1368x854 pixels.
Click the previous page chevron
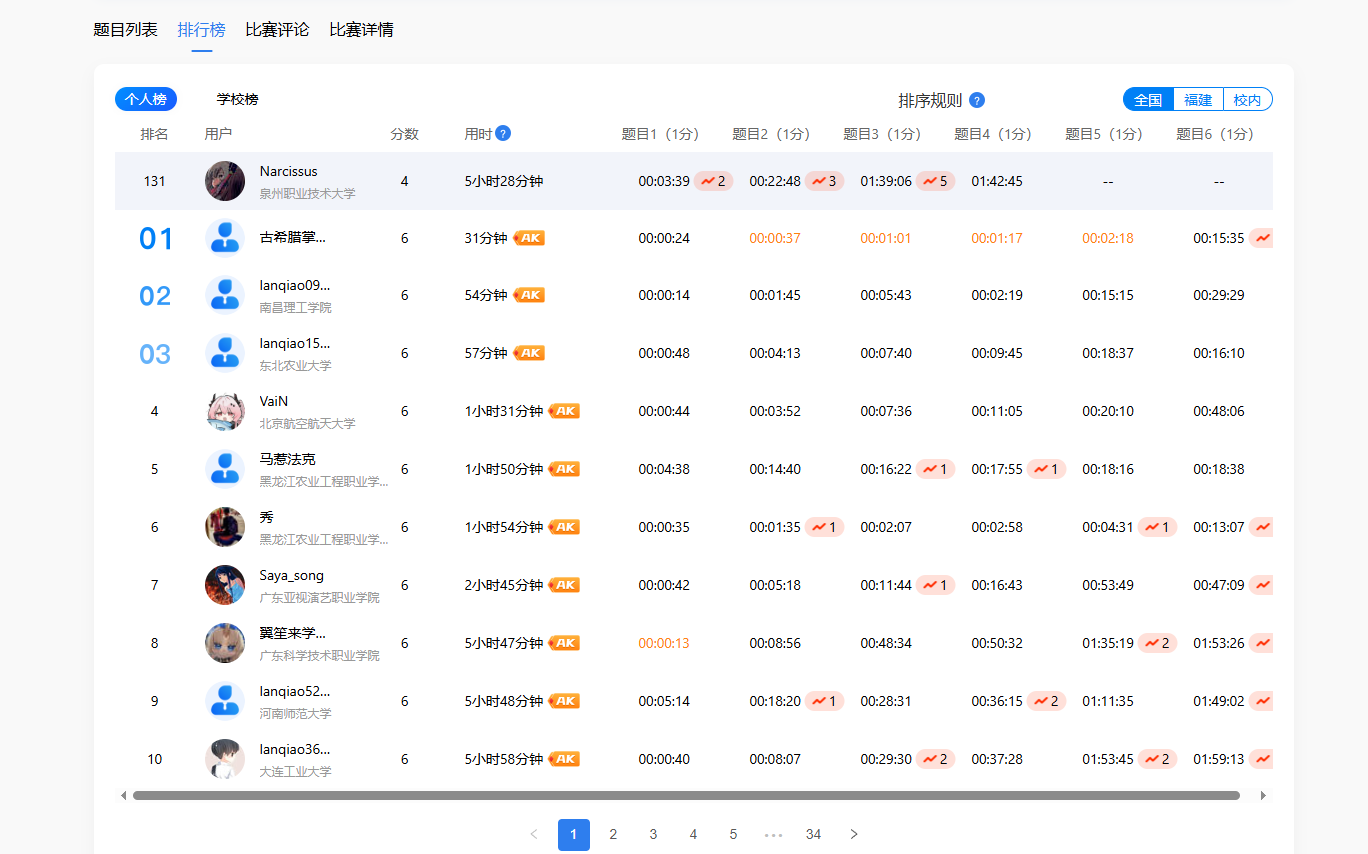(x=534, y=834)
